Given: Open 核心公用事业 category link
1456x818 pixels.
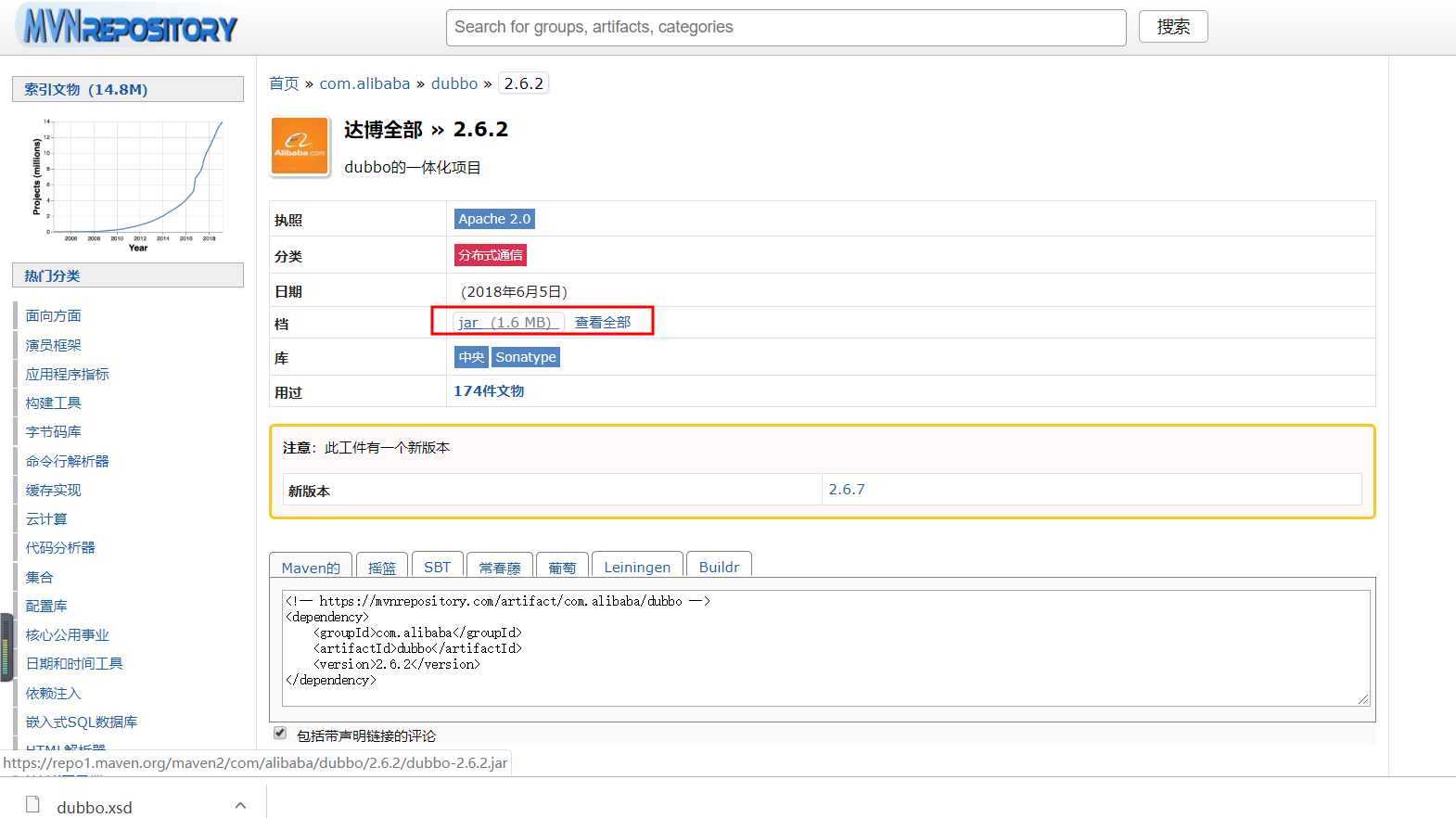Looking at the screenshot, I should pyautogui.click(x=67, y=634).
